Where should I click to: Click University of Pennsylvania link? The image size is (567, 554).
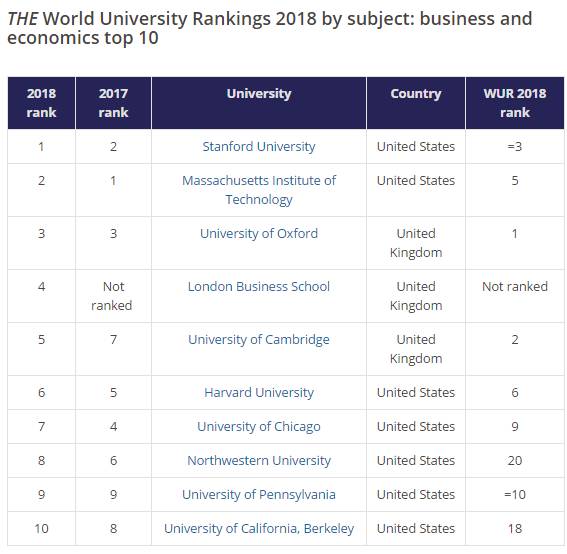point(259,495)
